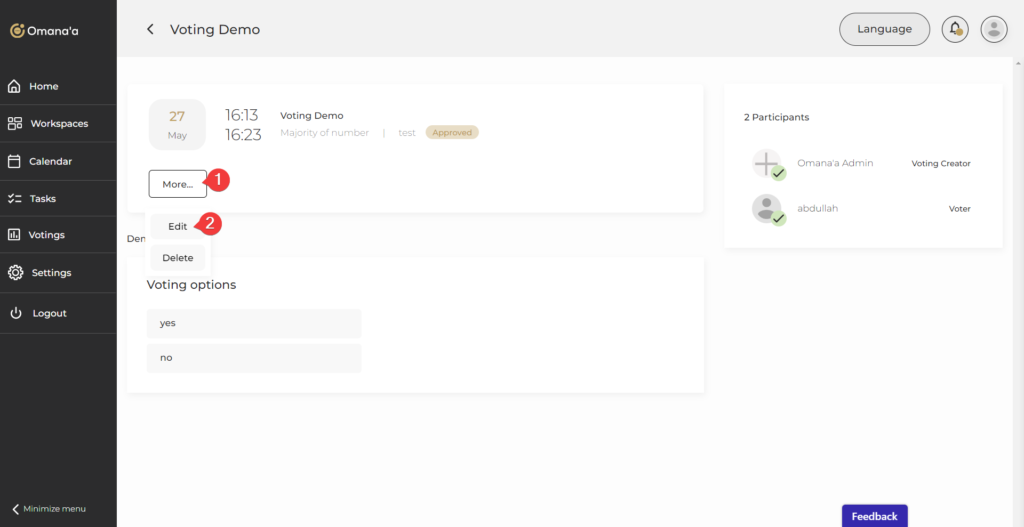The height and width of the screenshot is (527, 1024).
Task: Open Settings using the gear icon
Action: 15,273
